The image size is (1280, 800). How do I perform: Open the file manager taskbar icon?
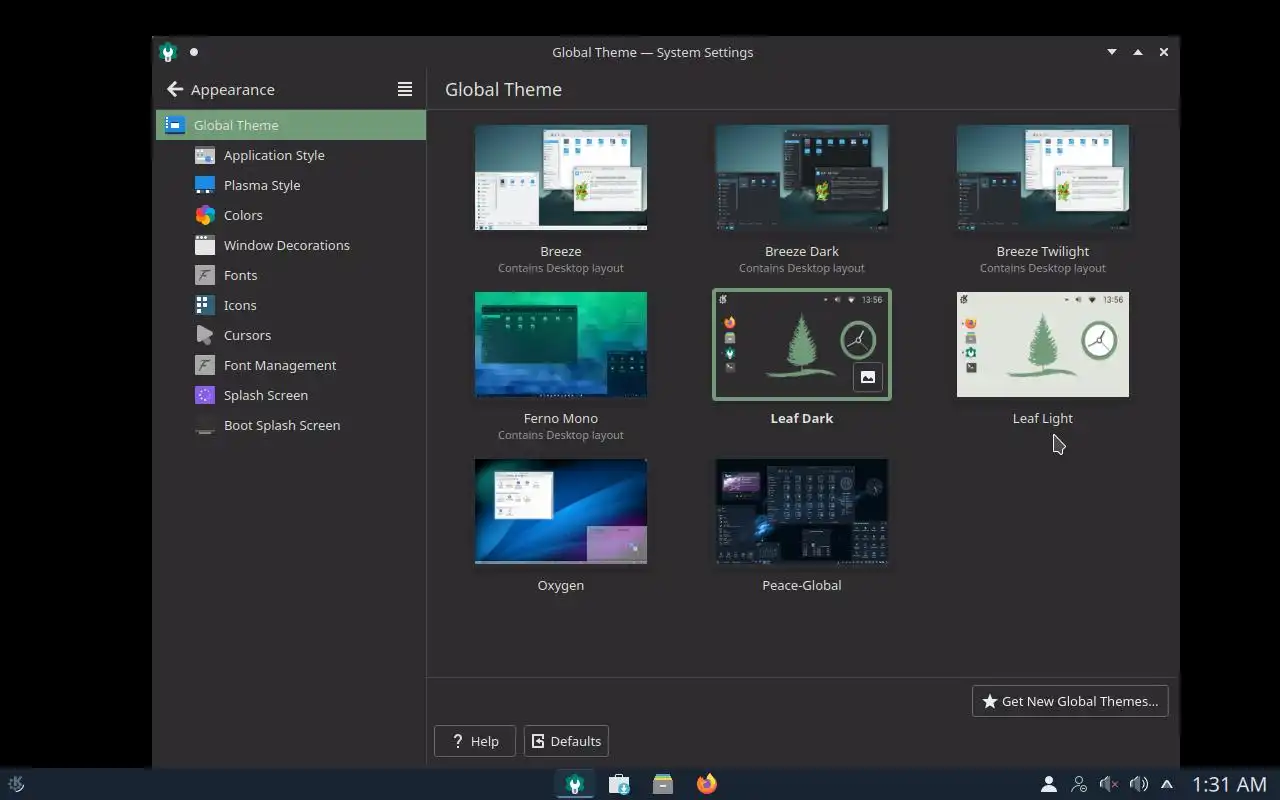click(x=663, y=784)
